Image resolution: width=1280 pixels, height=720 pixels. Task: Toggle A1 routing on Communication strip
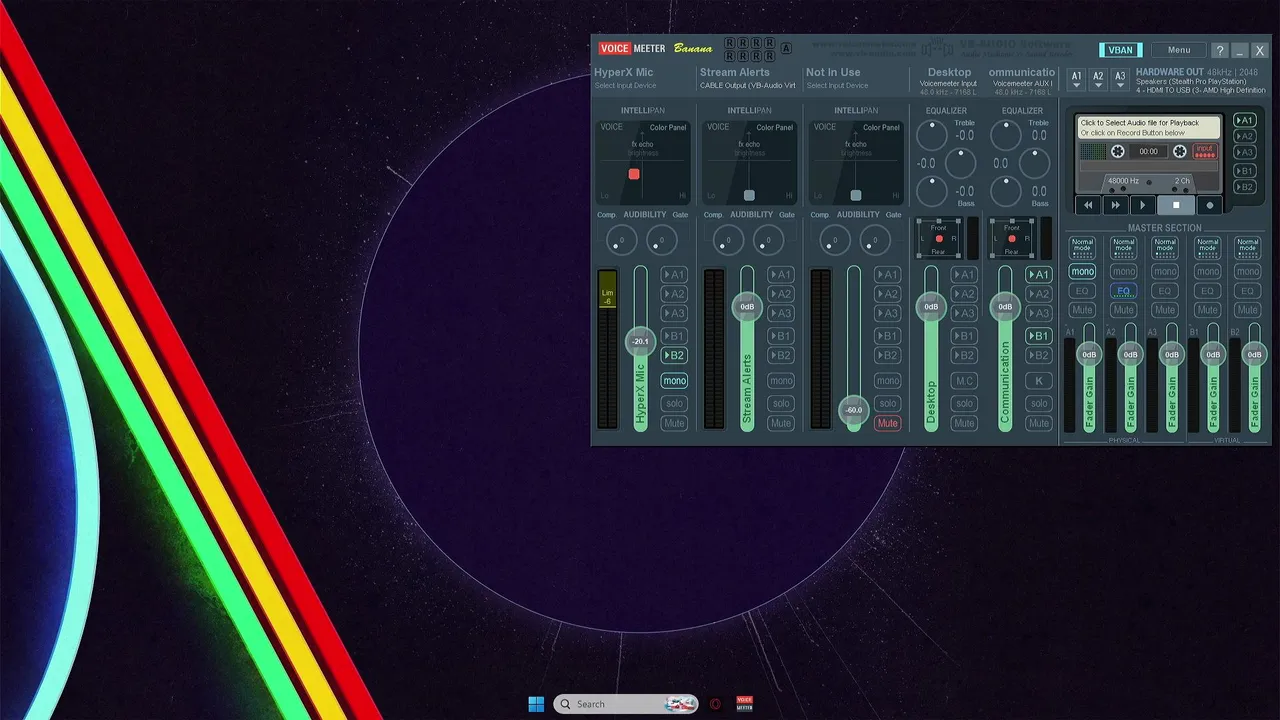(1039, 274)
